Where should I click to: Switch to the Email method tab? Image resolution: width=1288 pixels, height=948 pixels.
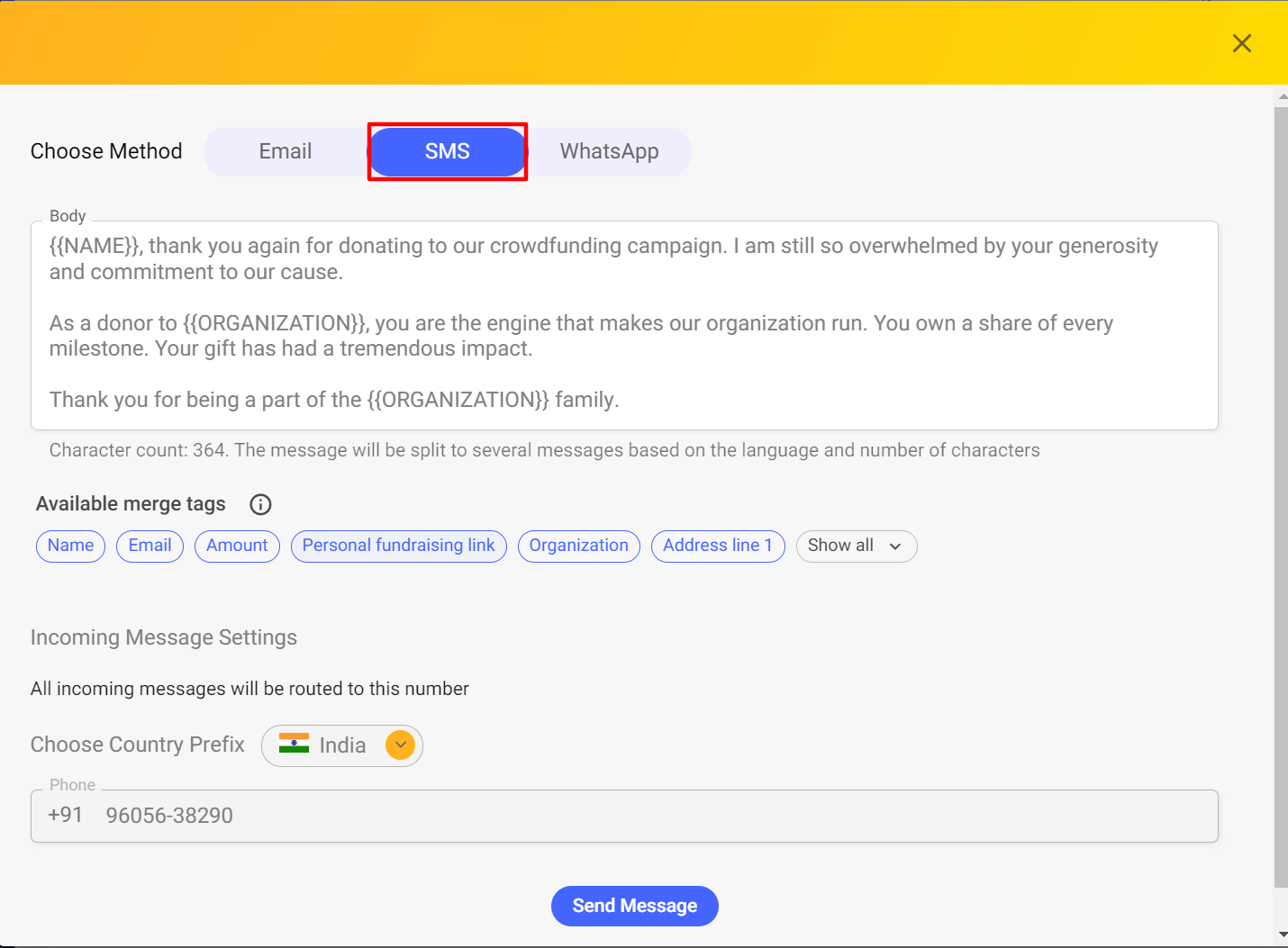pyautogui.click(x=286, y=151)
